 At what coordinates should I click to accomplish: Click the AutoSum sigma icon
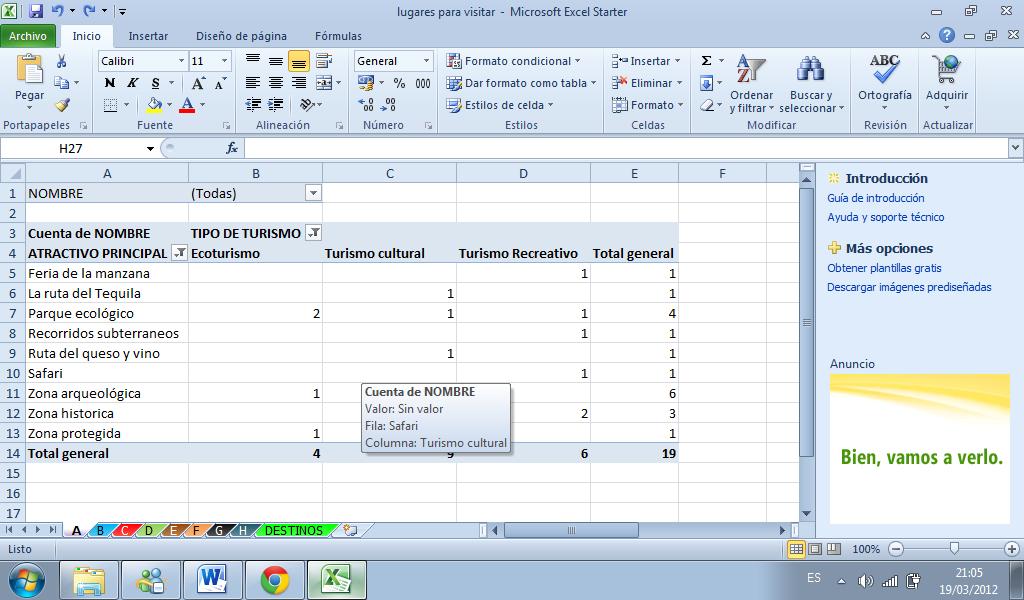coord(706,61)
